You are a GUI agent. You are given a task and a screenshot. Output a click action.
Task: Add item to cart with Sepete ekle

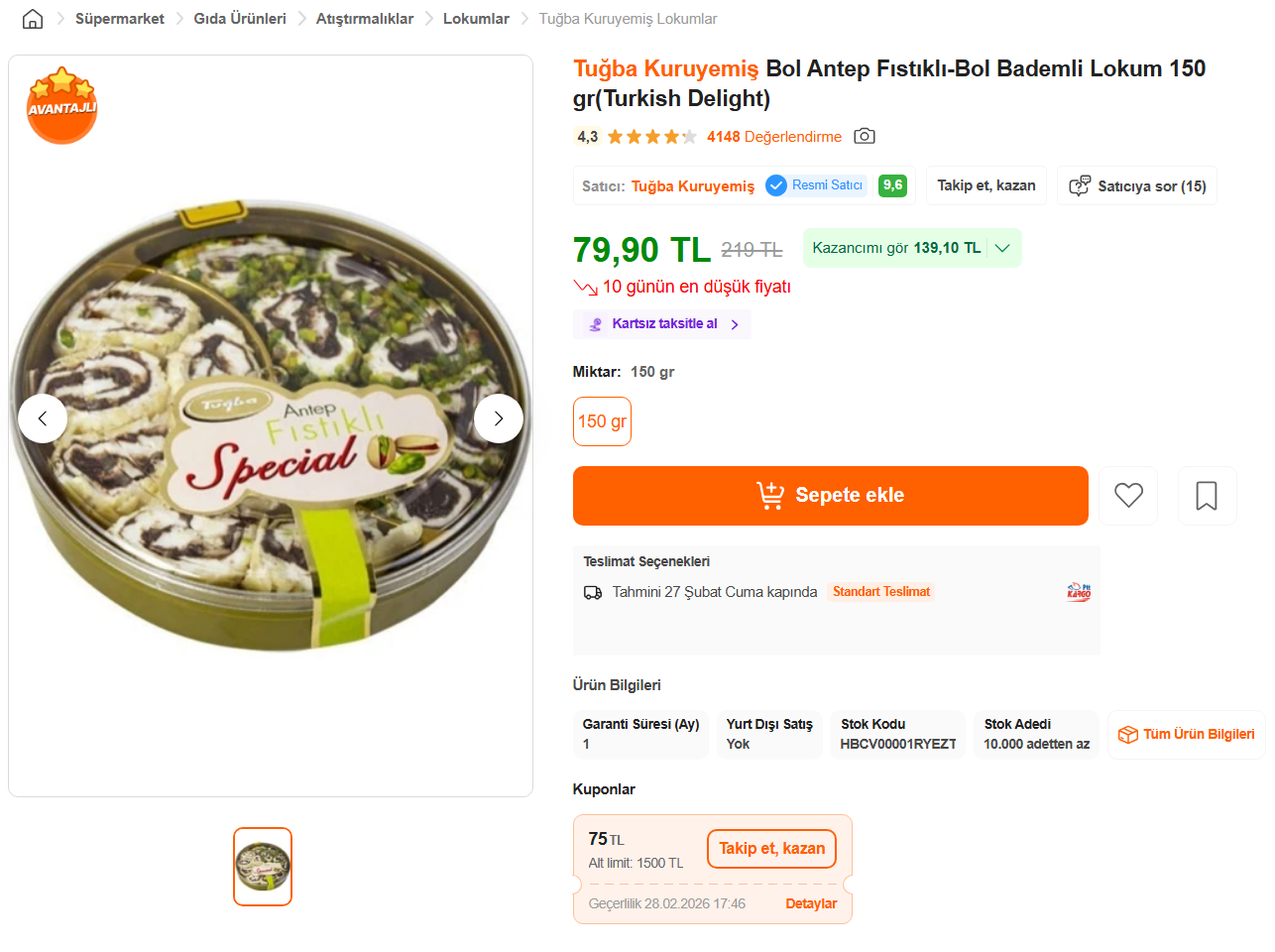[830, 495]
